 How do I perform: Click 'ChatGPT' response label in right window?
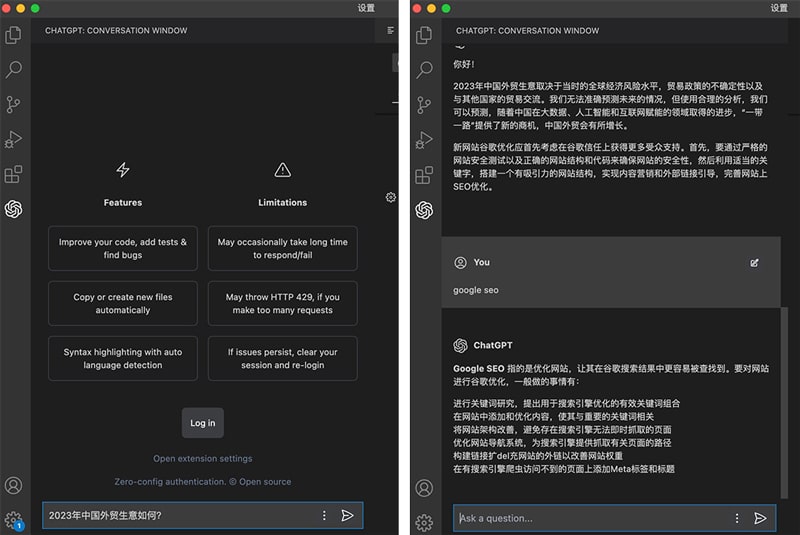click(493, 345)
